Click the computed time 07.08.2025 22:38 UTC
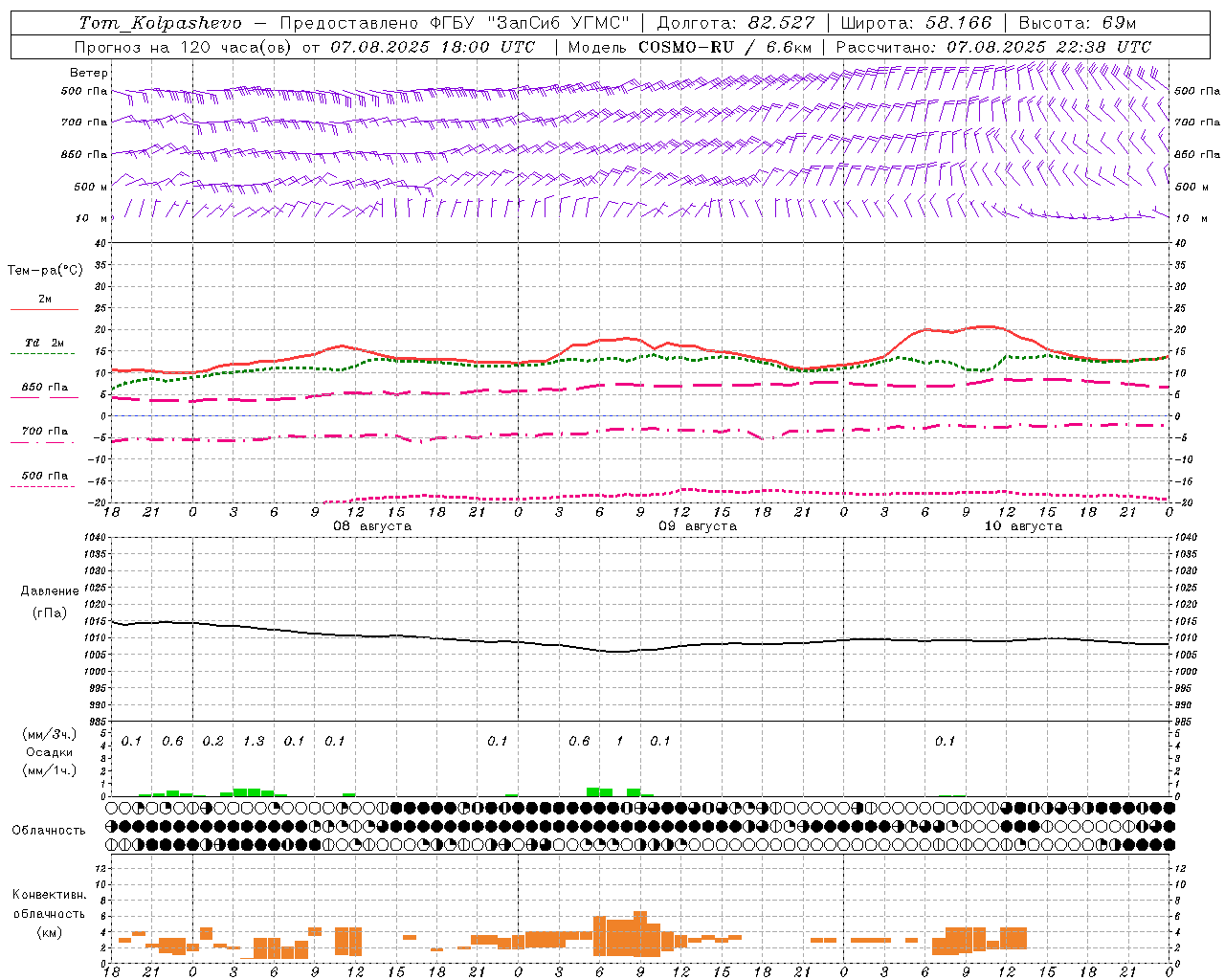This screenshot has width=1225, height=980. click(1049, 47)
